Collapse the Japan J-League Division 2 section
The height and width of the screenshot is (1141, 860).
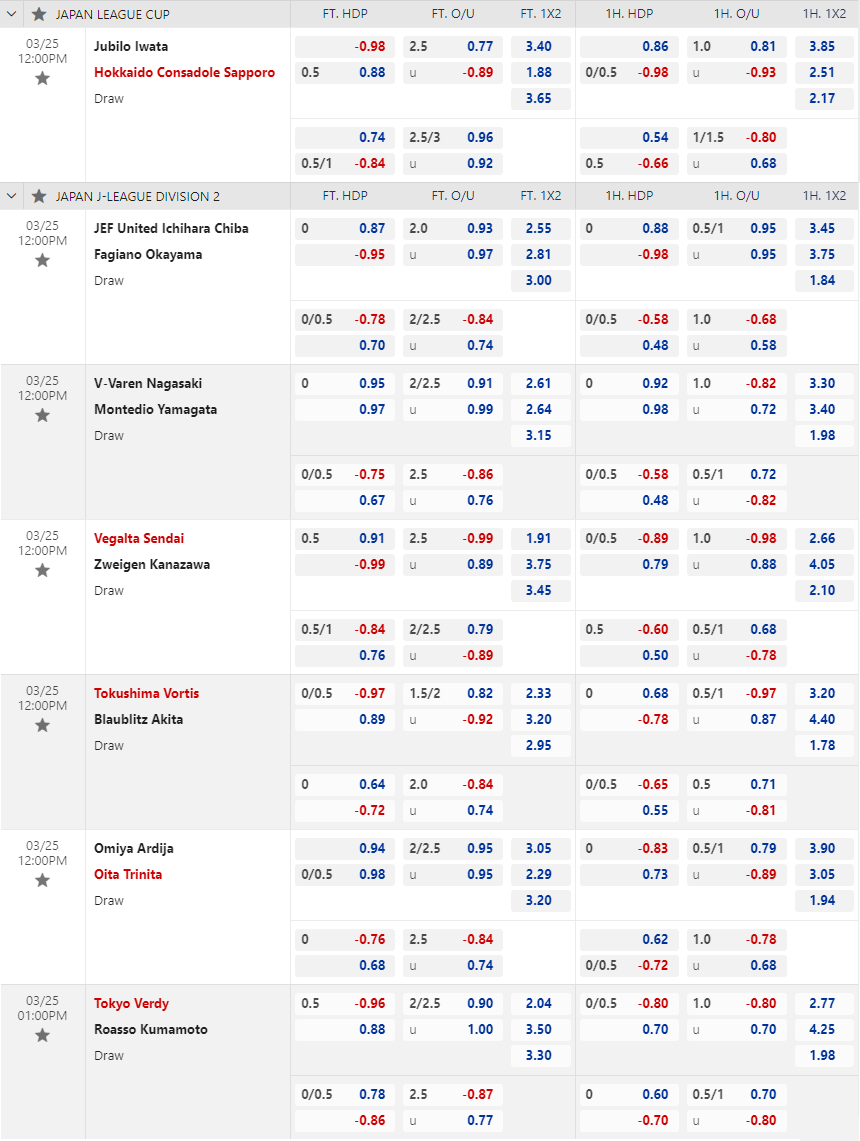click(12, 196)
